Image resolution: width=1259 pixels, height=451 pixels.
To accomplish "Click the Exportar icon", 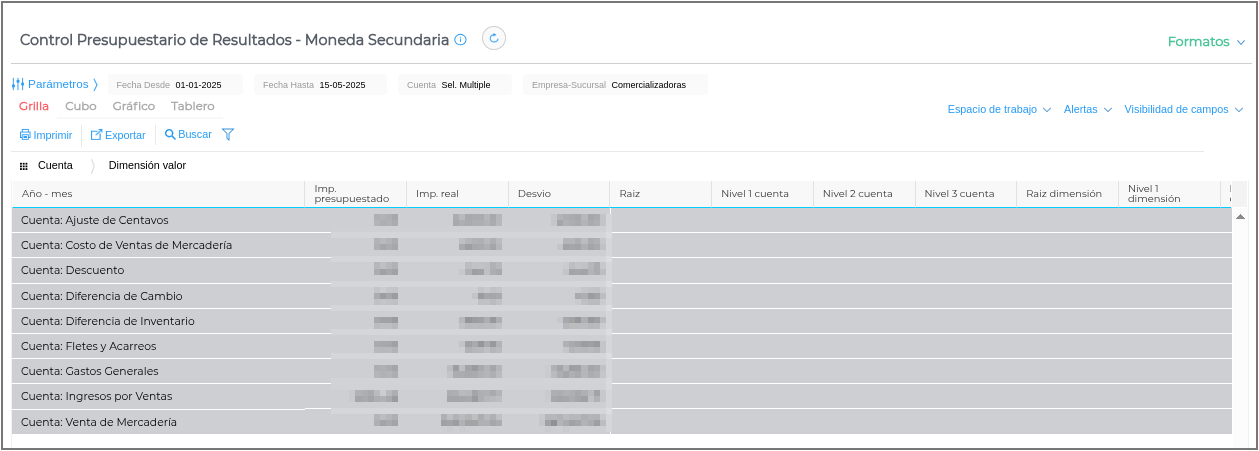I will click(x=97, y=135).
